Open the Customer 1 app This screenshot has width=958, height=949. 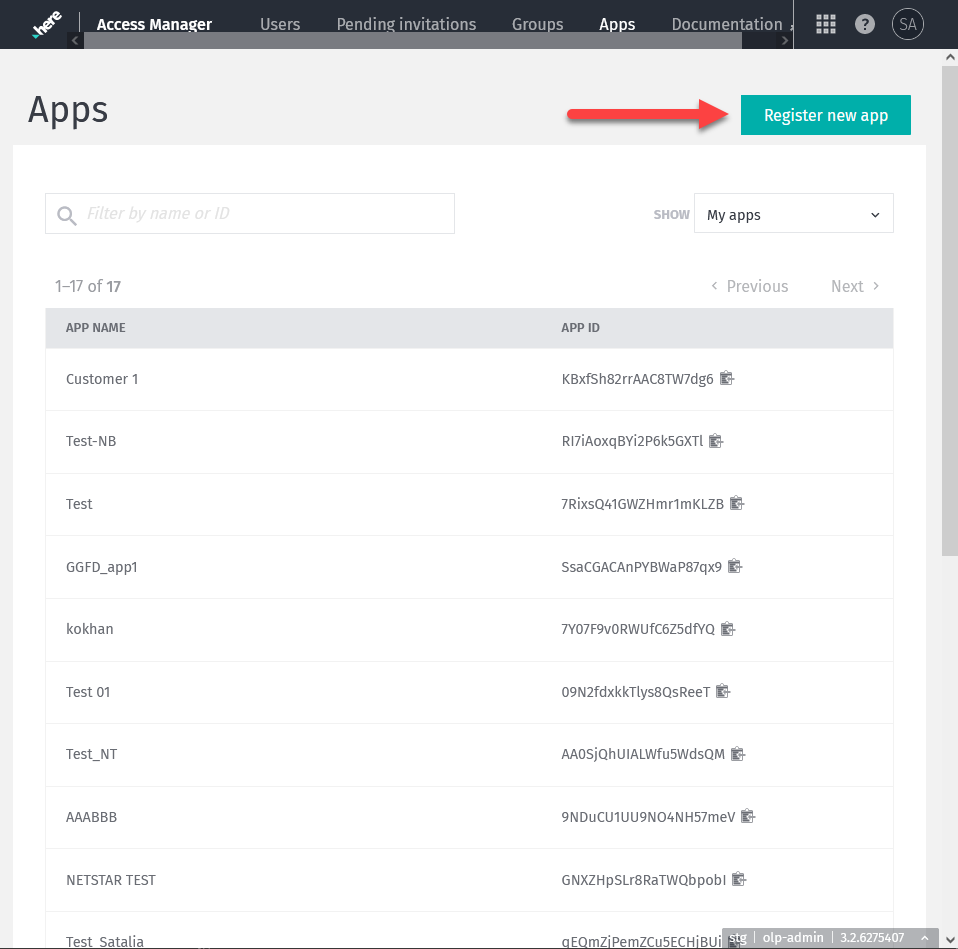pyautogui.click(x=102, y=379)
